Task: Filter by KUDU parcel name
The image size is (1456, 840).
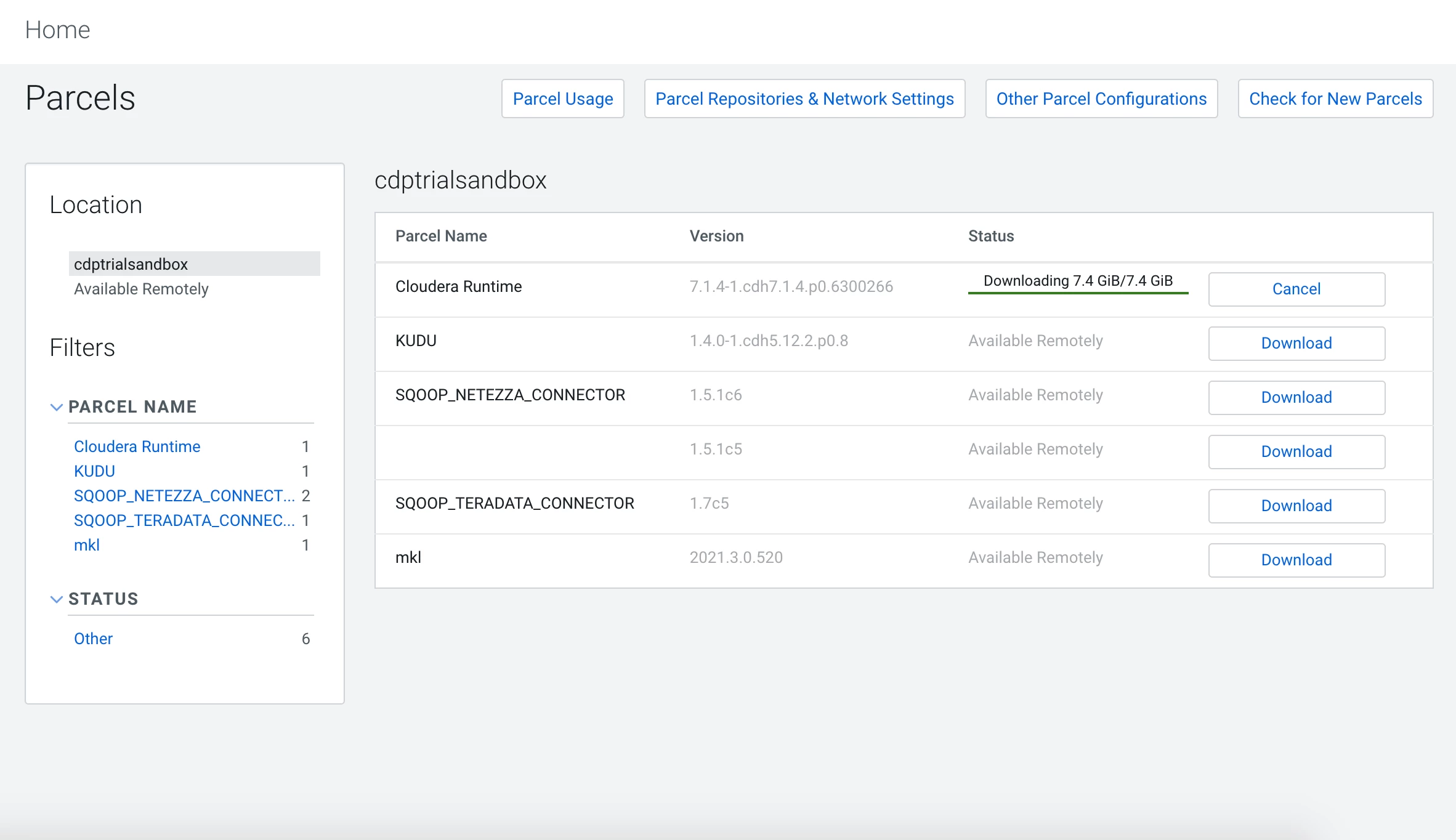Action: tap(94, 471)
